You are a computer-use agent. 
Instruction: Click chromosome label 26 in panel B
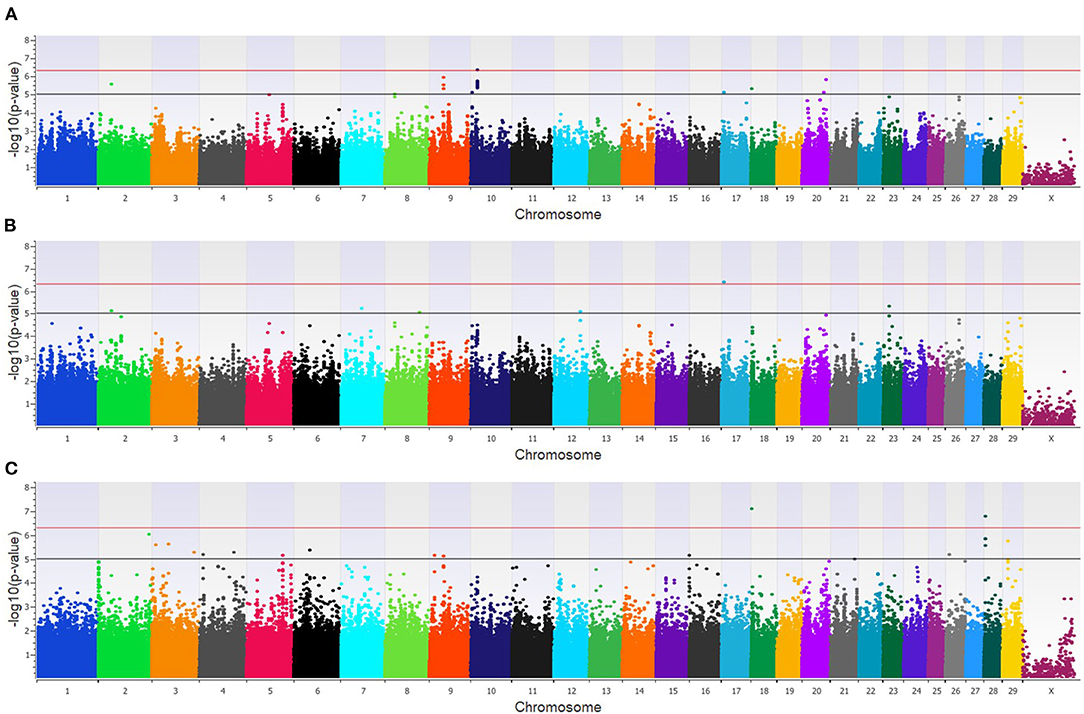click(955, 439)
